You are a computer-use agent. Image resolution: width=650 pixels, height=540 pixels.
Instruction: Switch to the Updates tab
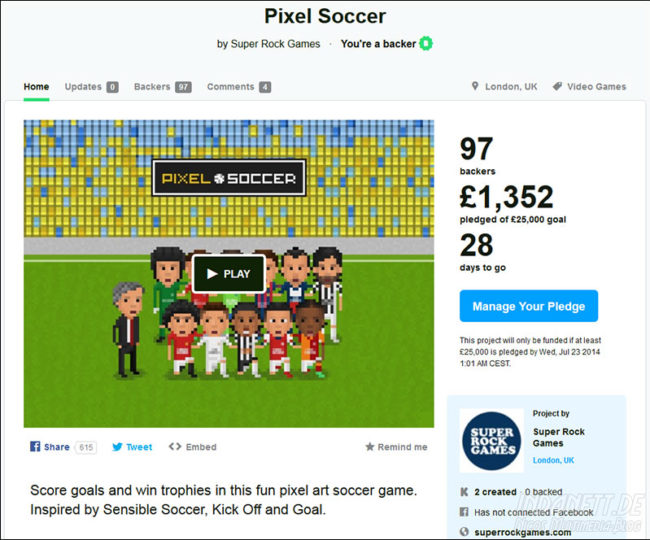point(83,87)
